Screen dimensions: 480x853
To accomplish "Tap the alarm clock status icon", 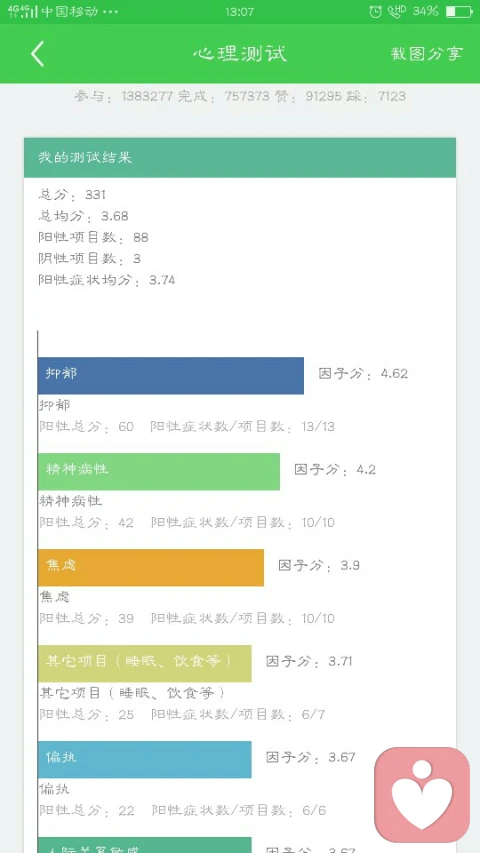I will (x=376, y=11).
